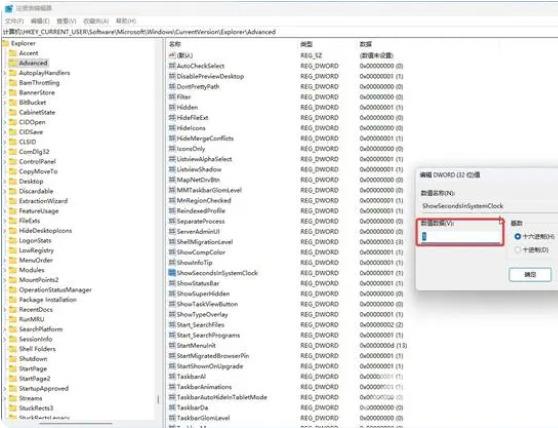Click the OK button in DWORD dialog
The width and height of the screenshot is (558, 428).
click(x=530, y=274)
